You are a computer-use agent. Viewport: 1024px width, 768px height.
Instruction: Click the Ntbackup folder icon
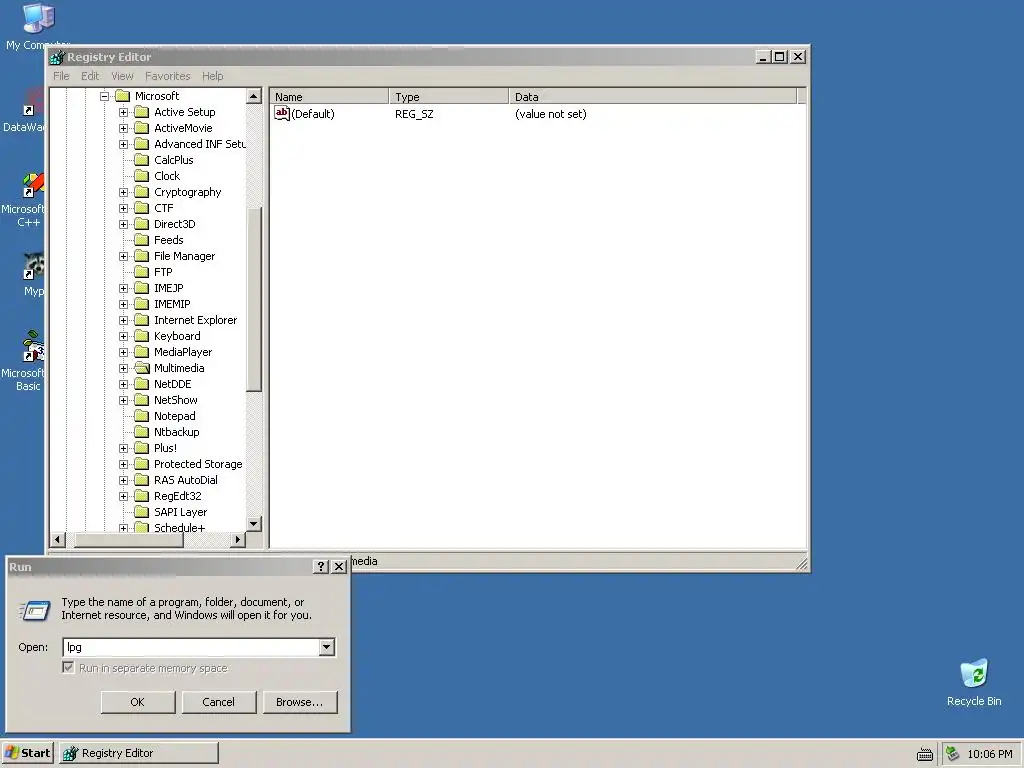(142, 432)
